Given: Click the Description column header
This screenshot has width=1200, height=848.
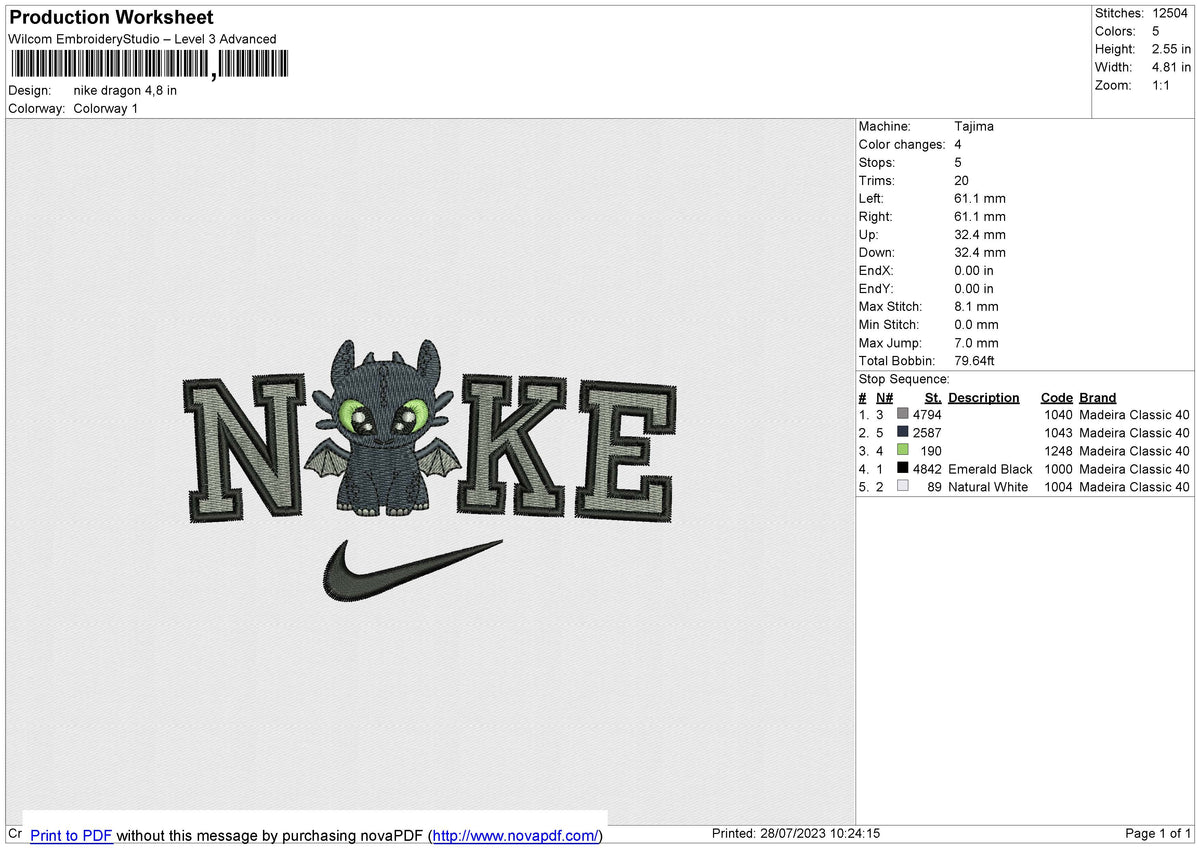Looking at the screenshot, I should (x=983, y=398).
